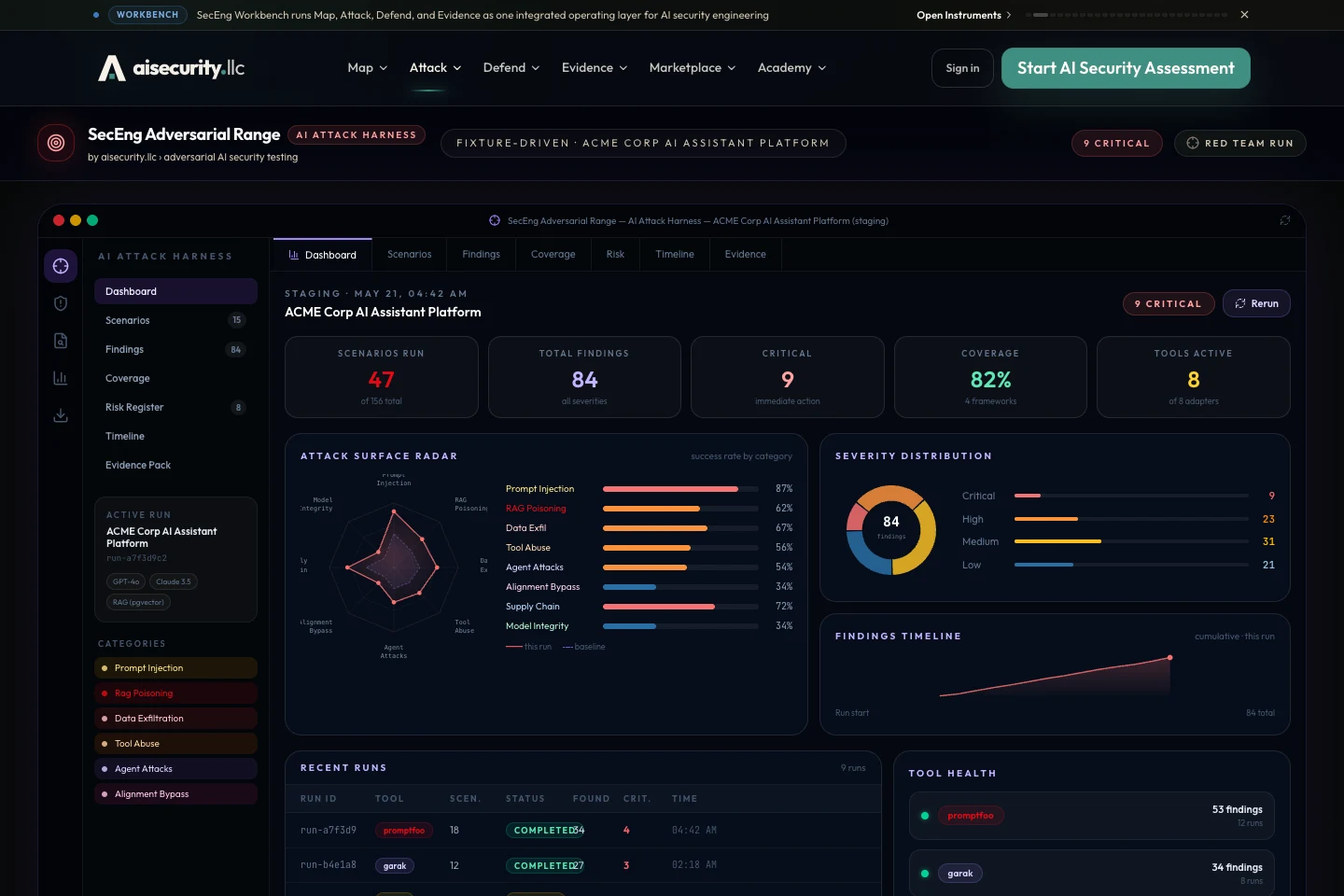Screen dimensions: 1344x896
Task: Click the Rerun button
Action: tap(1256, 303)
